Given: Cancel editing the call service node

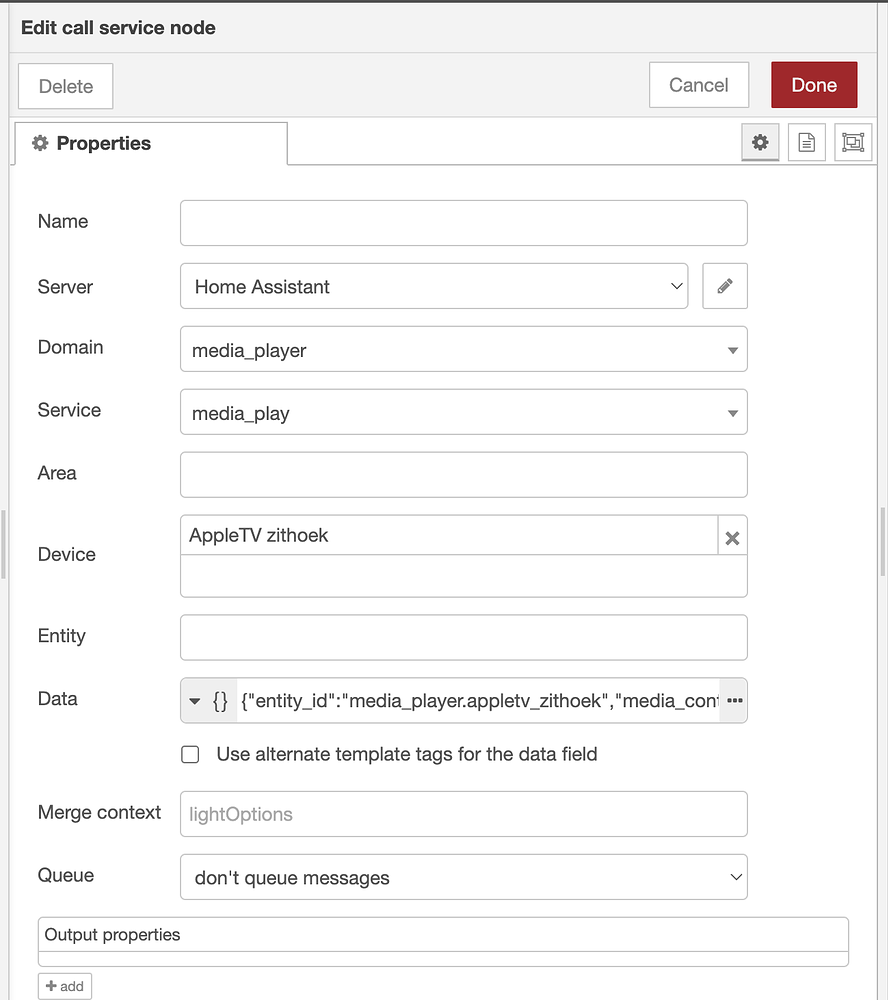Looking at the screenshot, I should [699, 85].
